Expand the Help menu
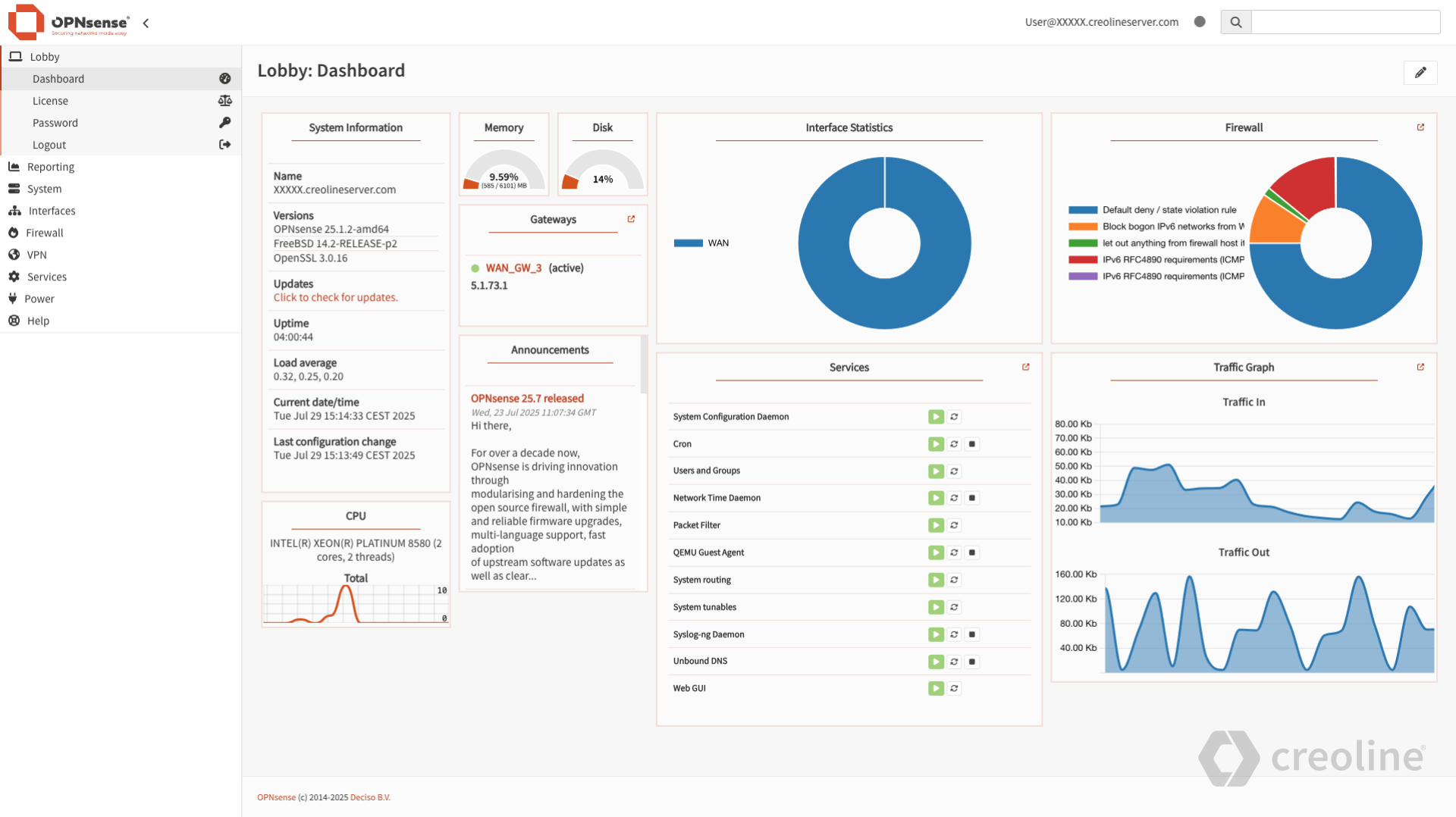 pos(121,321)
